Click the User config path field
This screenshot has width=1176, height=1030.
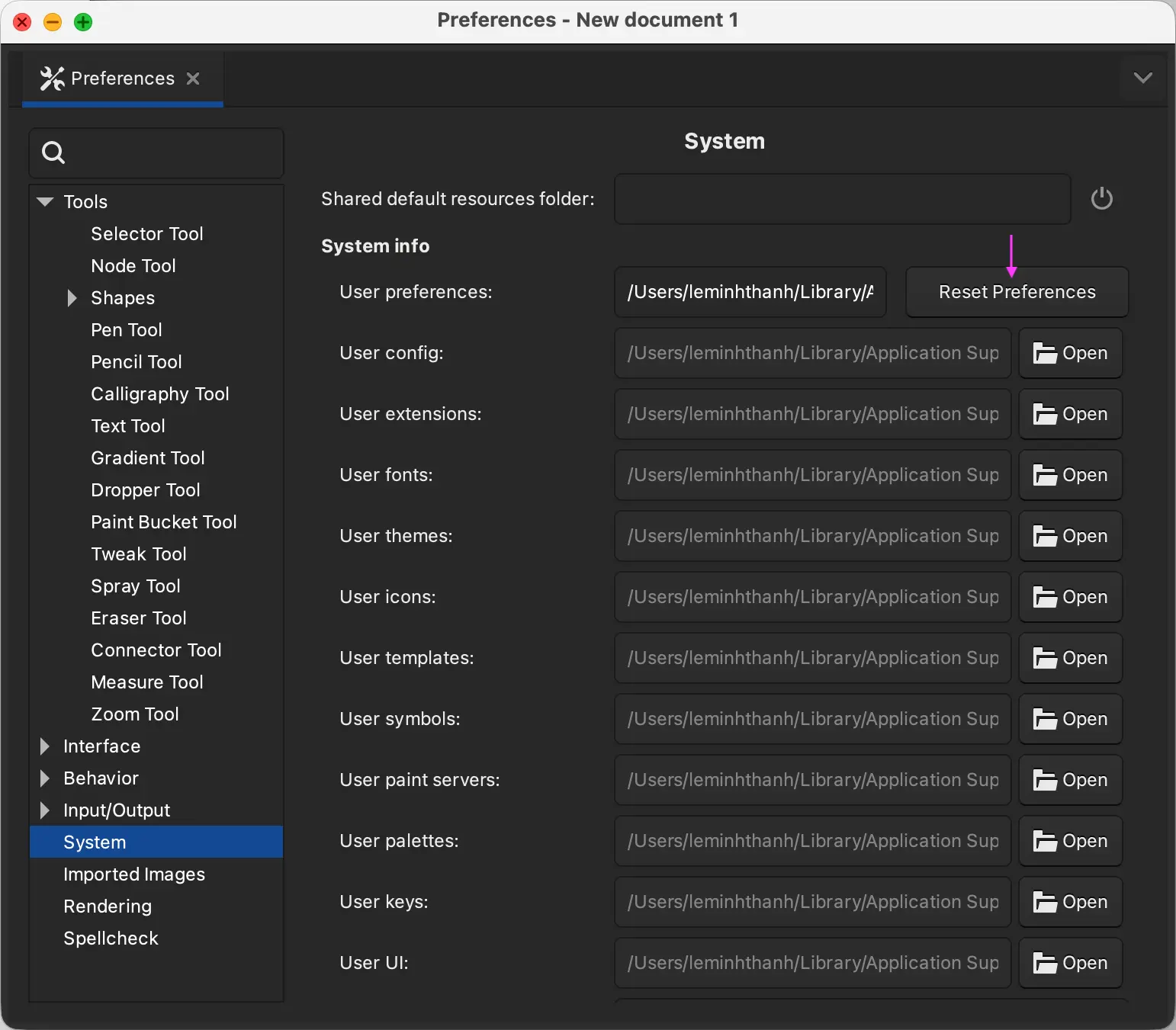[x=813, y=353]
